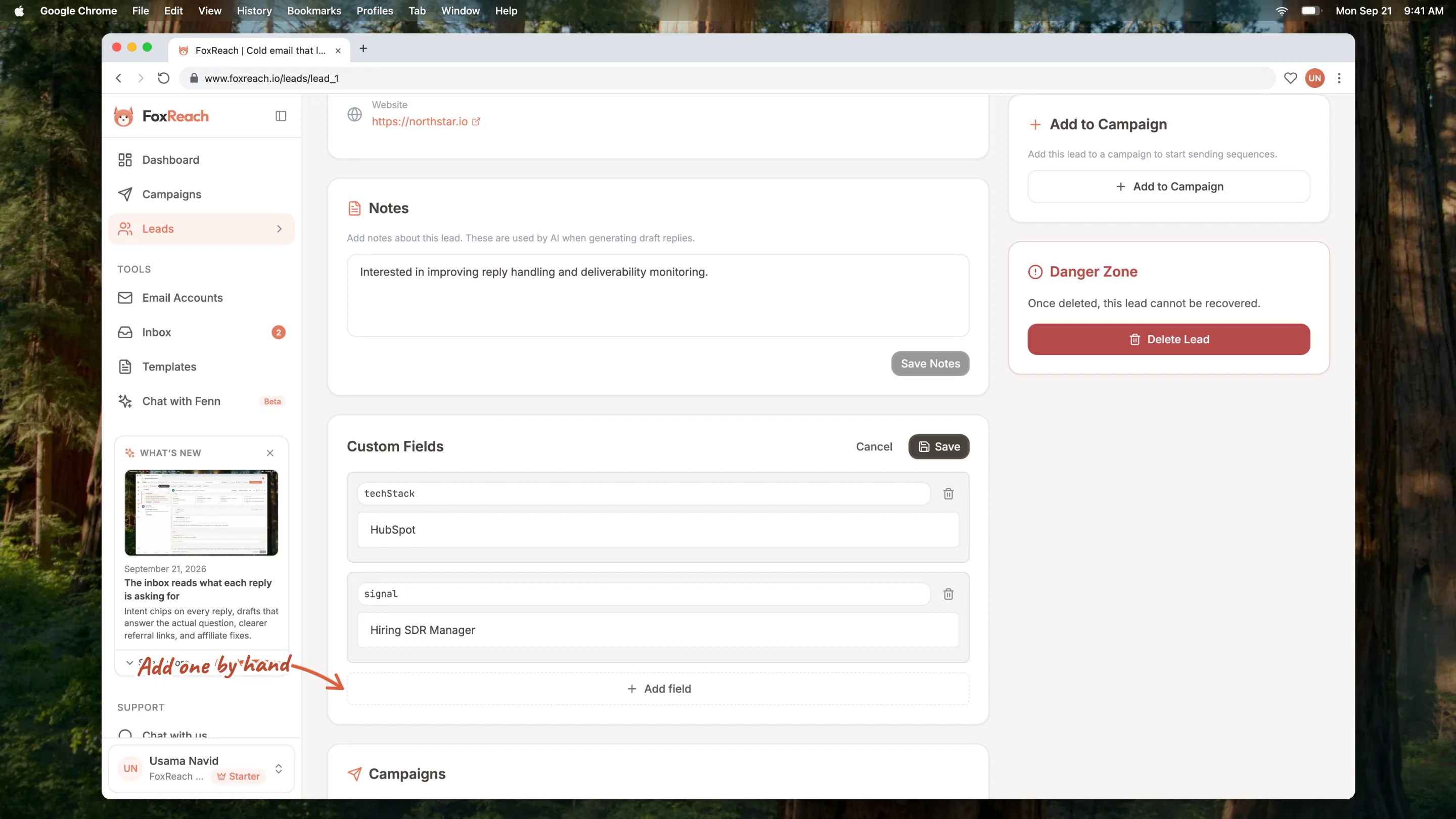Open the View menu
Viewport: 1456px width, 819px height.
210,11
